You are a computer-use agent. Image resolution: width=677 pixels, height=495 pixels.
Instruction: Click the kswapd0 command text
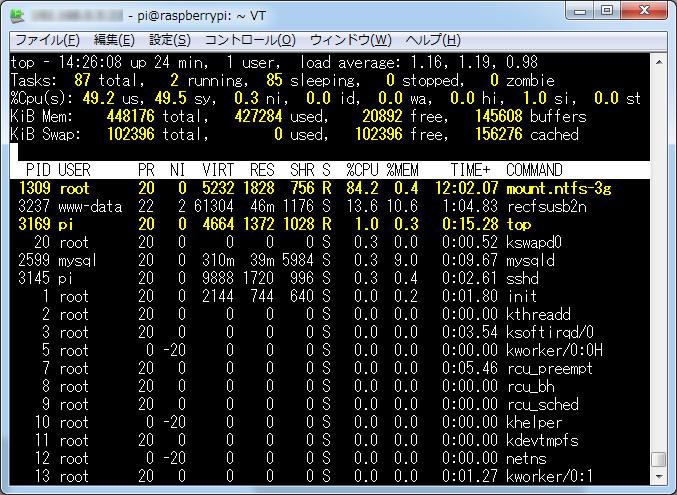pos(534,242)
